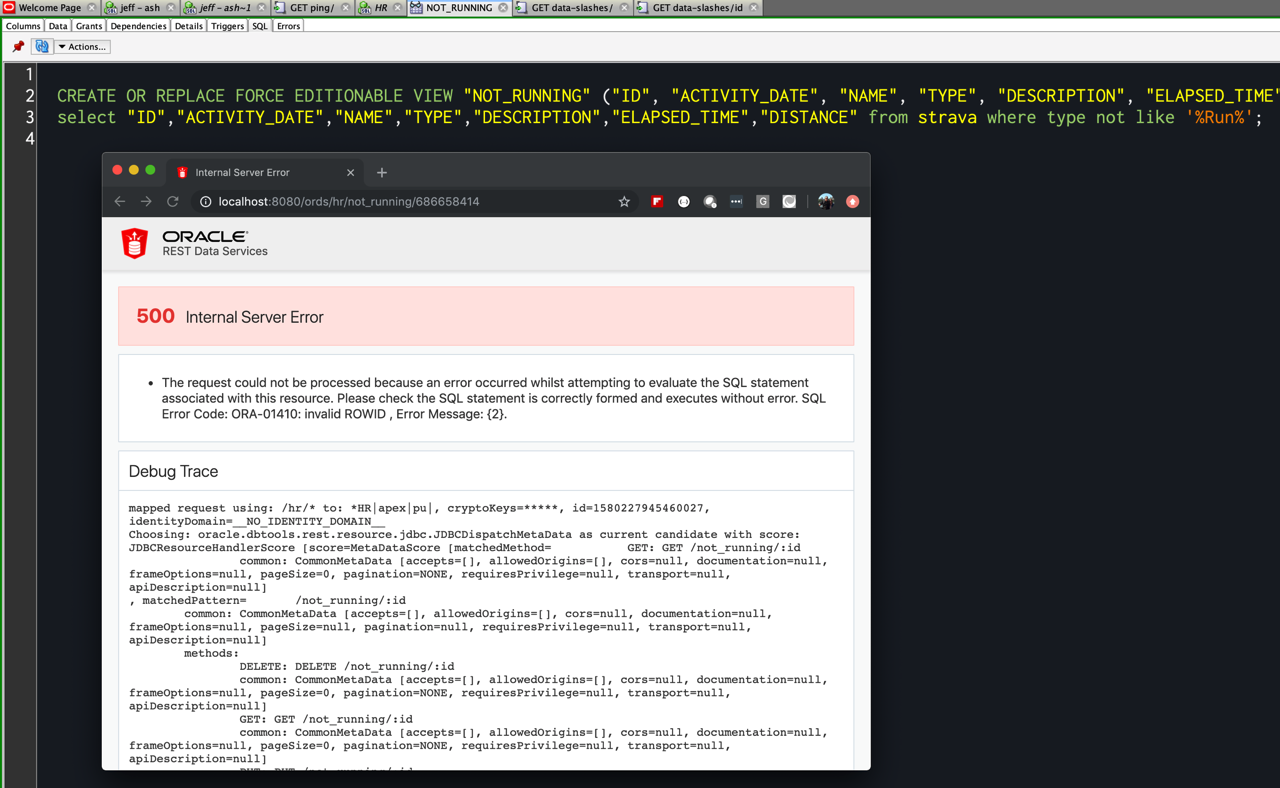Switch to the Columns tab
Screen dimensions: 1280x788
(23, 26)
